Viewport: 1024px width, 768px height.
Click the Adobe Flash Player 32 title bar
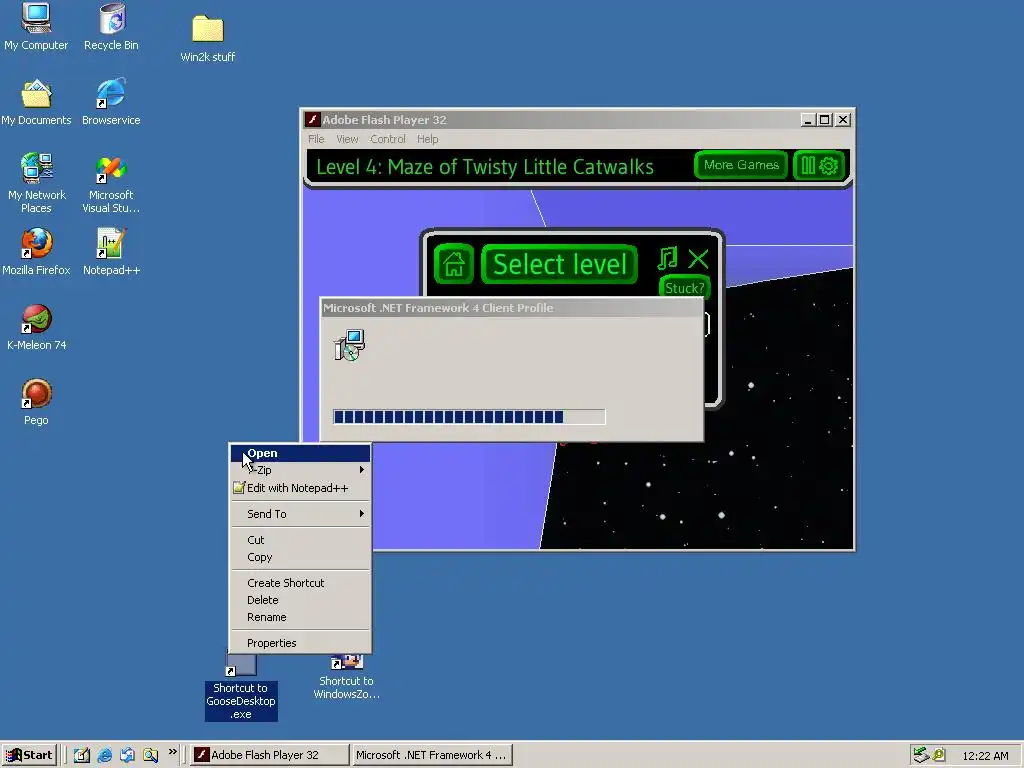pos(554,120)
